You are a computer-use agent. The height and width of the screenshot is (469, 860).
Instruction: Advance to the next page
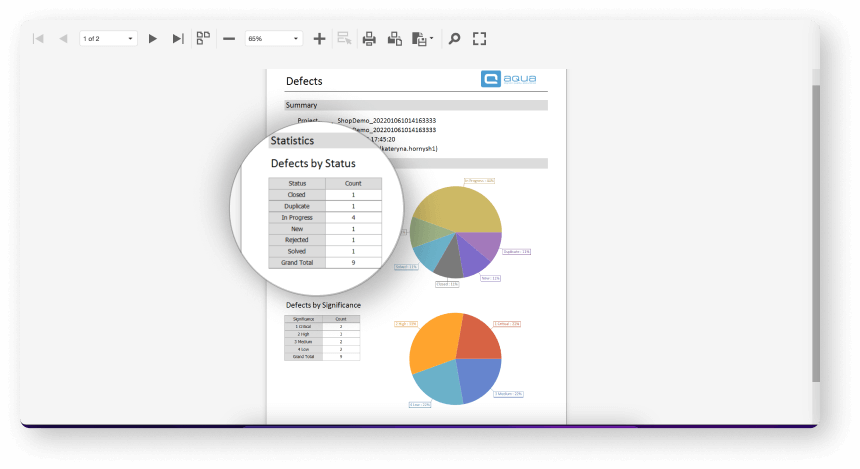pos(153,39)
